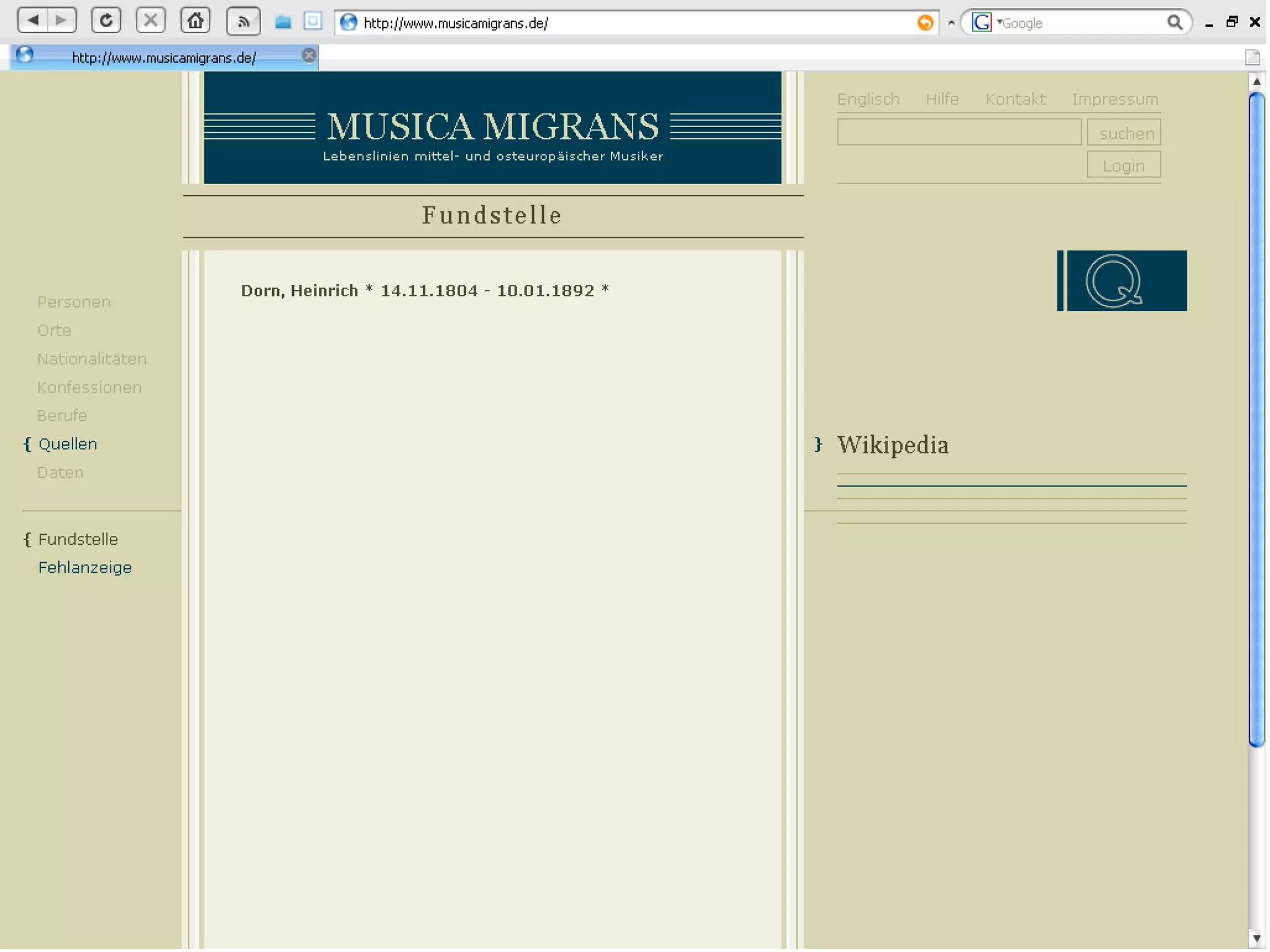The width and height of the screenshot is (1270, 952).
Task: Go to the home page via the house icon
Action: (x=195, y=20)
